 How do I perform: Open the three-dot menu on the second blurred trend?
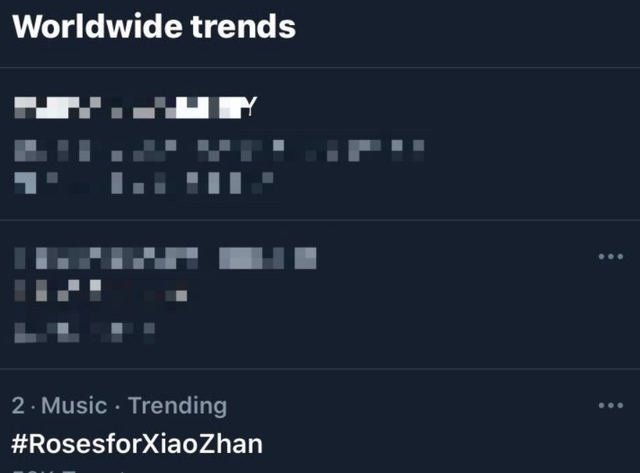point(609,257)
